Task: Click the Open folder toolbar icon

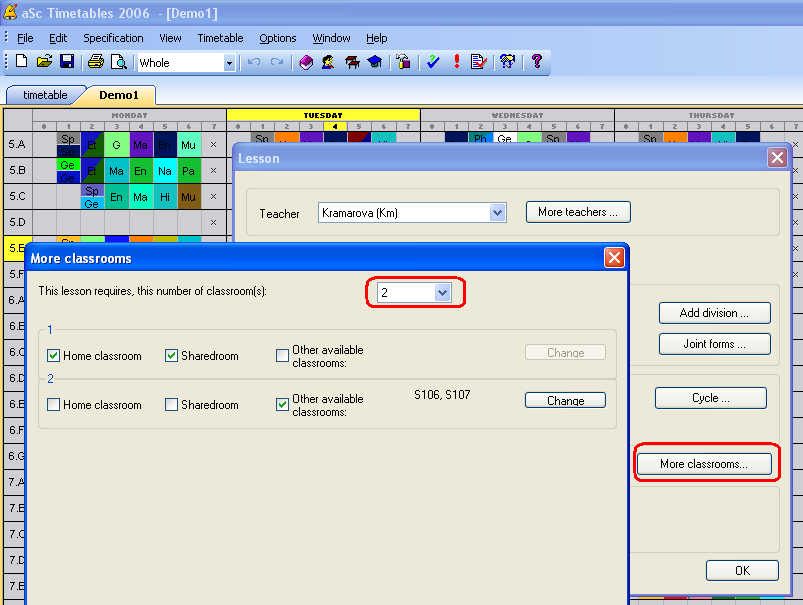Action: [x=44, y=62]
